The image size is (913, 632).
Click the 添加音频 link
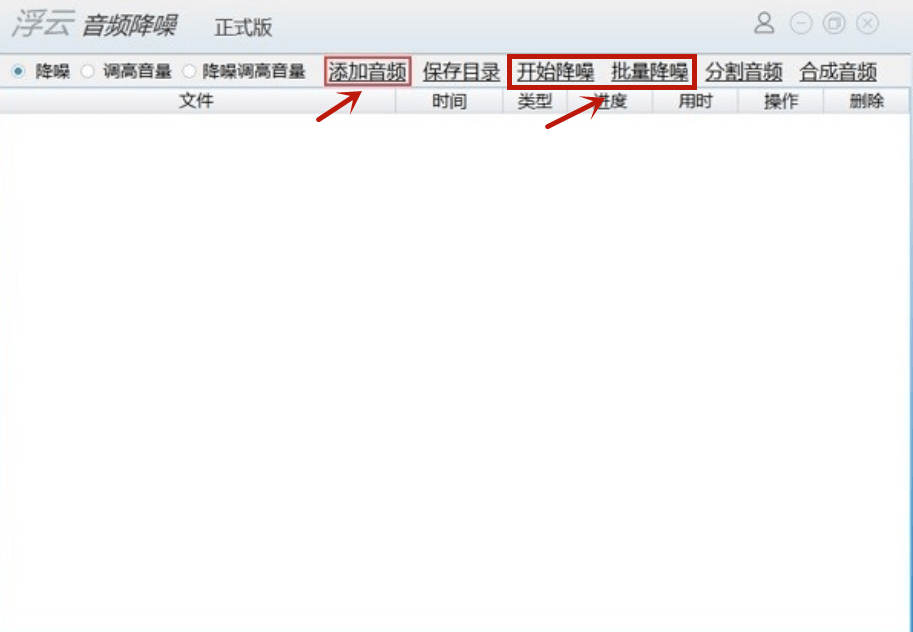[367, 72]
